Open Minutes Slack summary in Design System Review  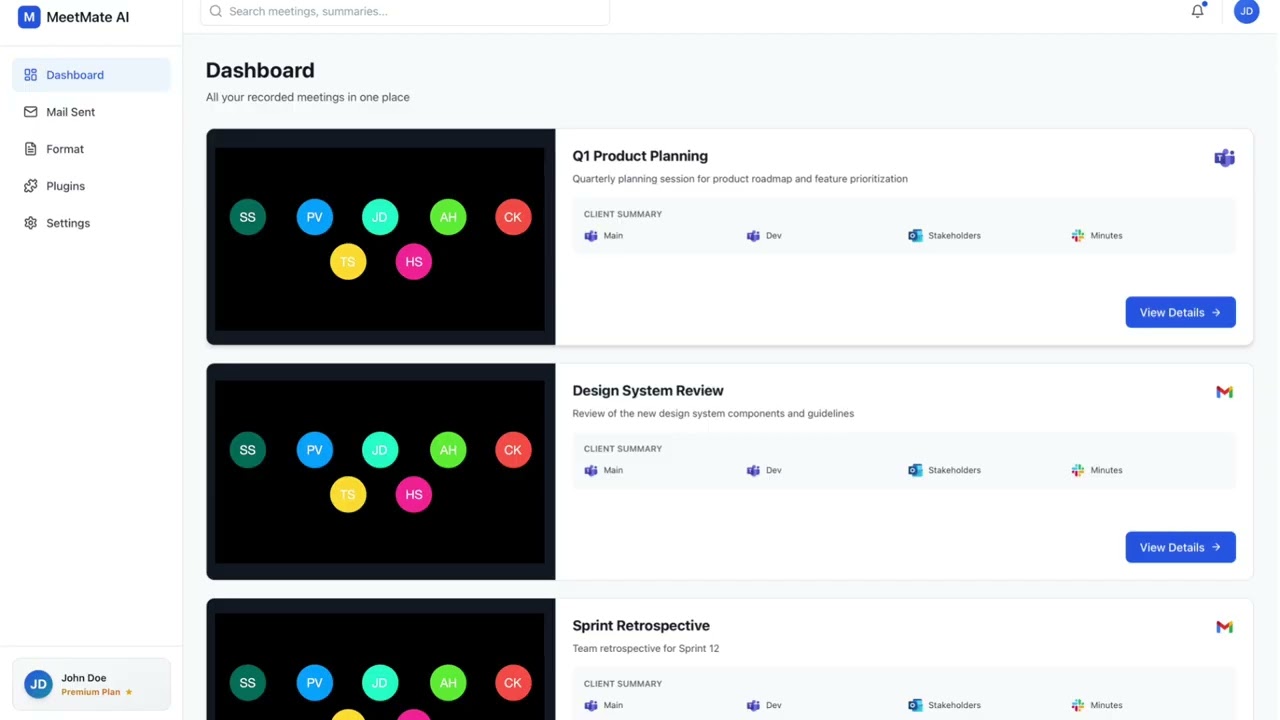coord(1097,470)
